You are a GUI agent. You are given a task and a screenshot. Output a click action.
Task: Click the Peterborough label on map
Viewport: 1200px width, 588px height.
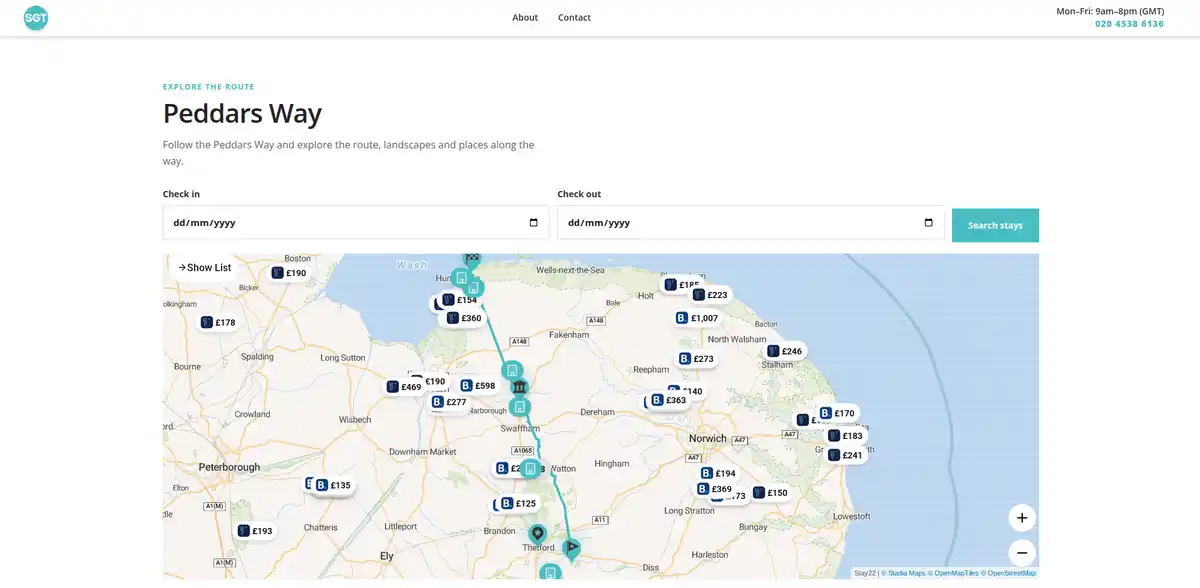(229, 467)
